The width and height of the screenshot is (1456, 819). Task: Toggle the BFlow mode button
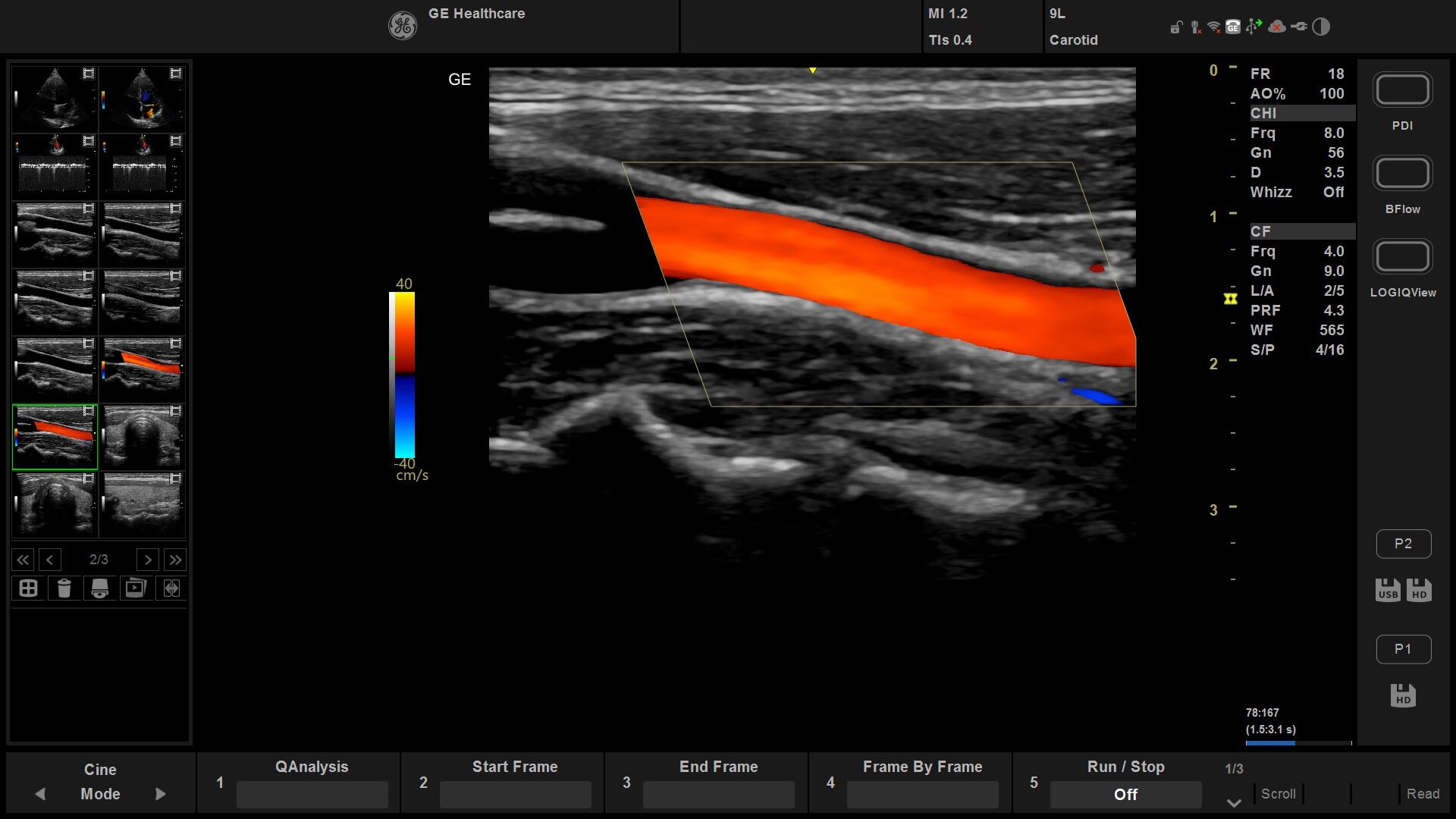point(1402,174)
